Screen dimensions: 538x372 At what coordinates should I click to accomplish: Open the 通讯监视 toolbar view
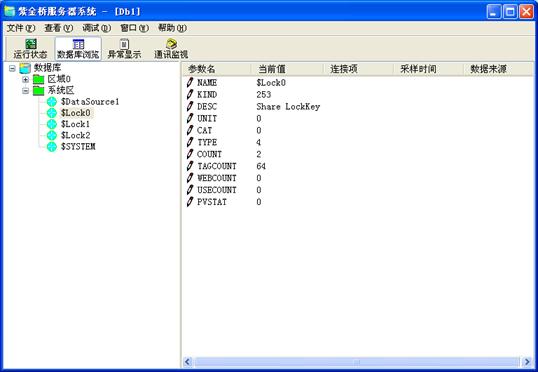171,49
